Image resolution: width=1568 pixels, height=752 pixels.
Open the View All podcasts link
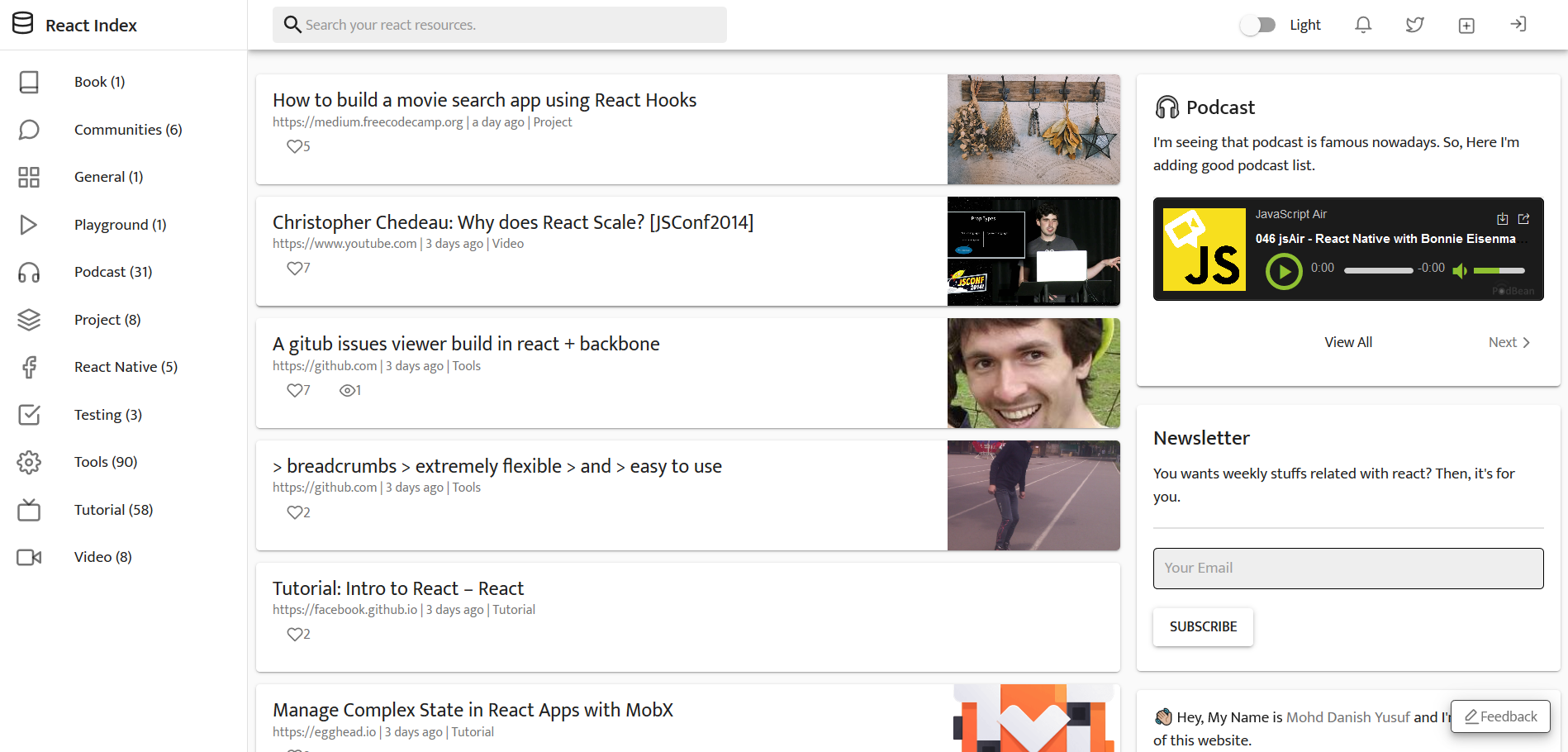[x=1347, y=341]
